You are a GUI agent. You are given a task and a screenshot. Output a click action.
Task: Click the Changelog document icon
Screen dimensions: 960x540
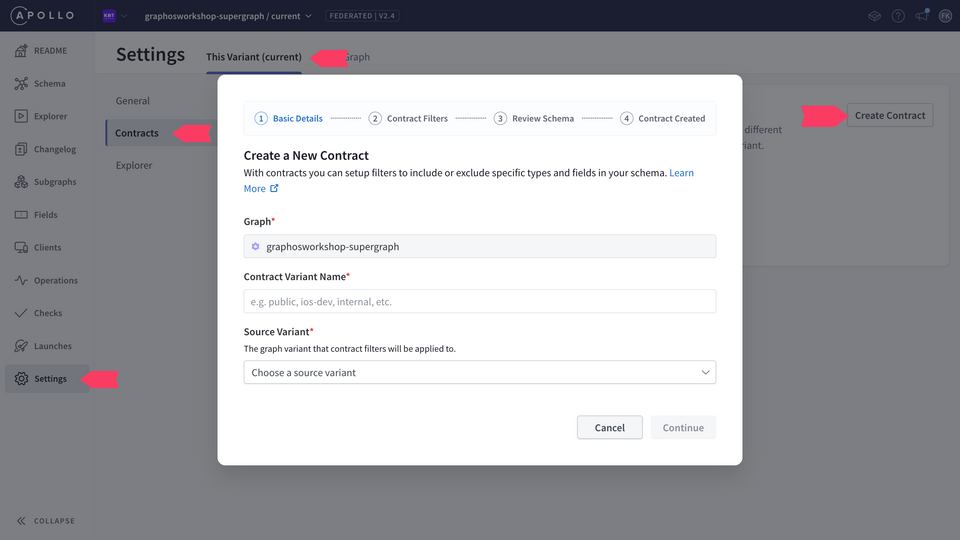pyautogui.click(x=21, y=149)
